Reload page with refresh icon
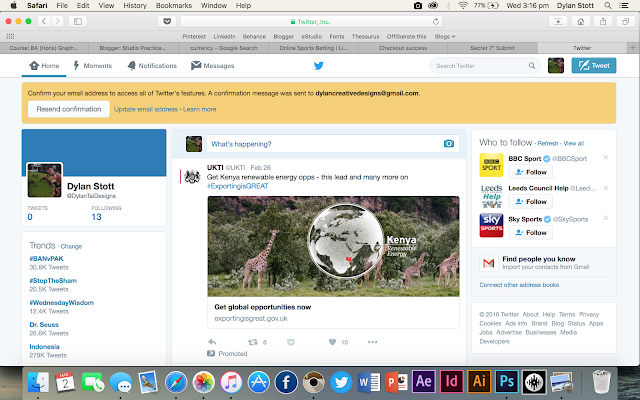The height and width of the screenshot is (400, 640). pyautogui.click(x=436, y=22)
